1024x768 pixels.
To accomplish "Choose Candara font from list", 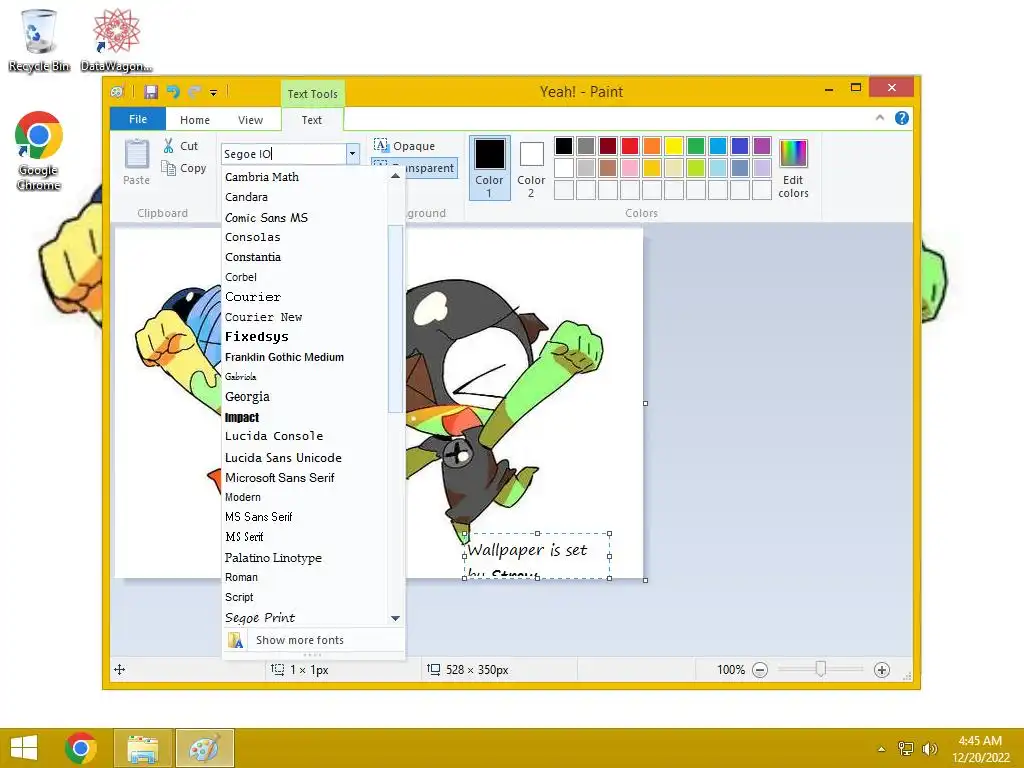I will click(x=304, y=197).
